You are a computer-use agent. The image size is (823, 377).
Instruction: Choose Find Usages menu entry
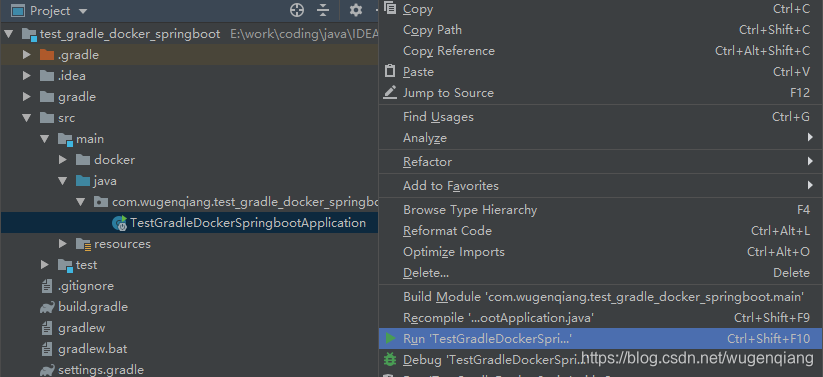pos(600,117)
